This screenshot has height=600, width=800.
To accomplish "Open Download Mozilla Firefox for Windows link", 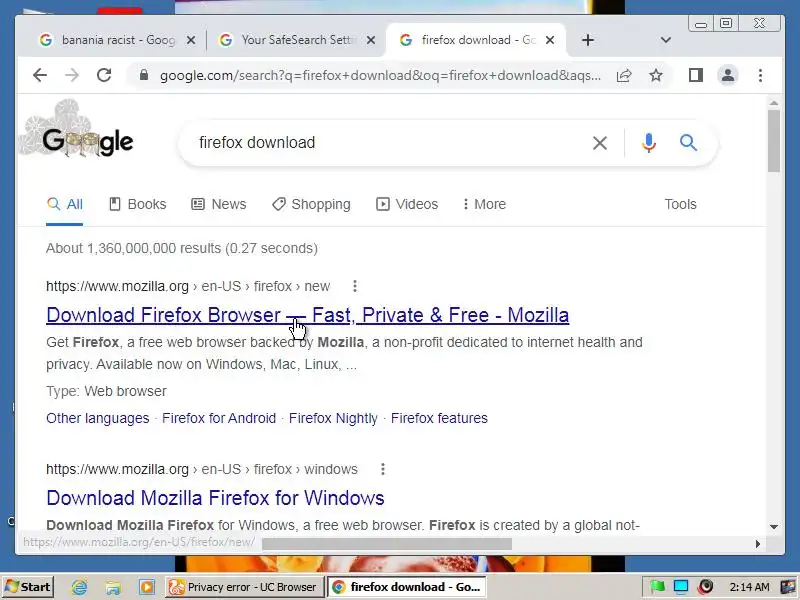I will (x=215, y=498).
